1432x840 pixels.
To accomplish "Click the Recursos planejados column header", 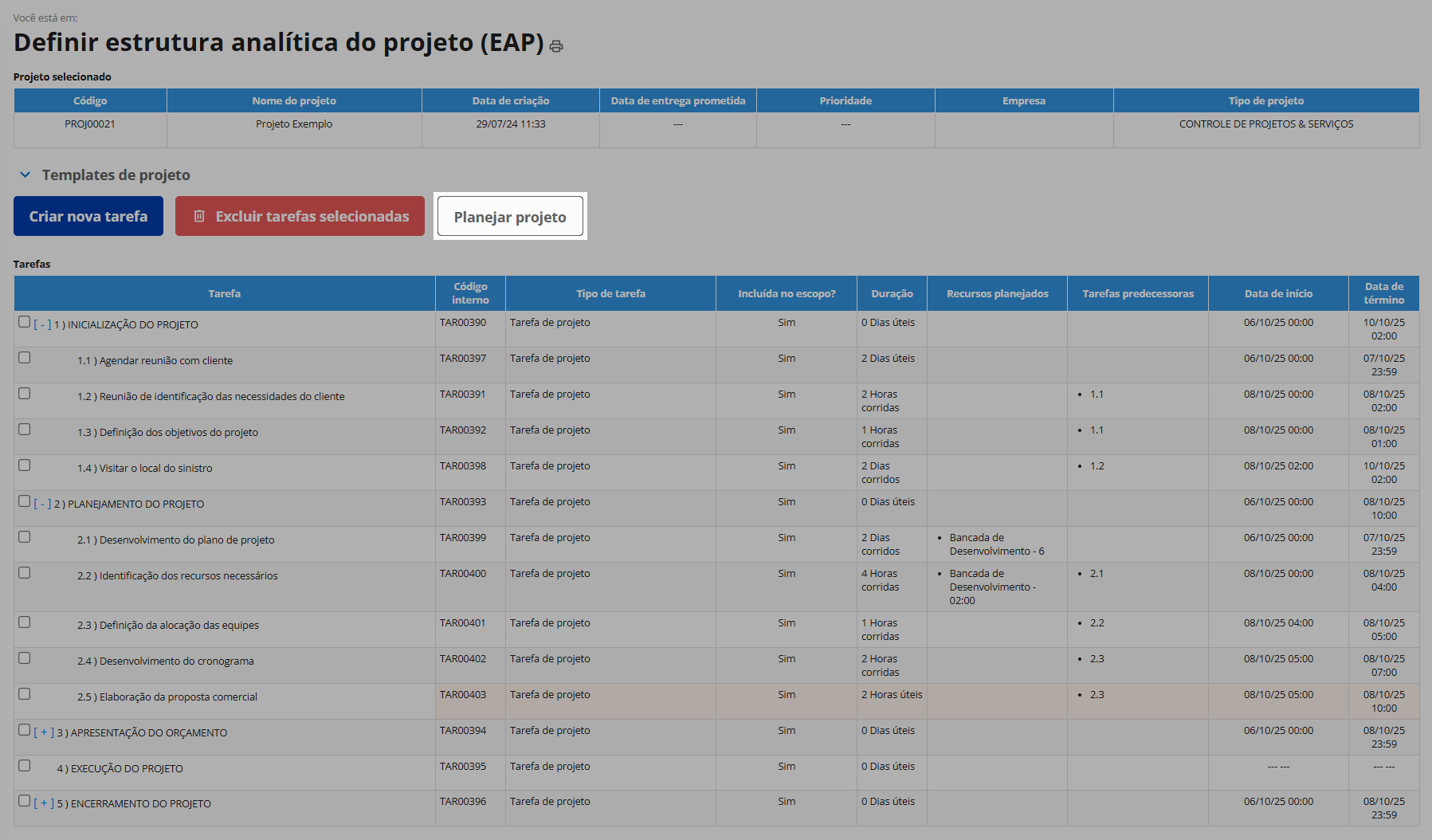I will (x=997, y=294).
